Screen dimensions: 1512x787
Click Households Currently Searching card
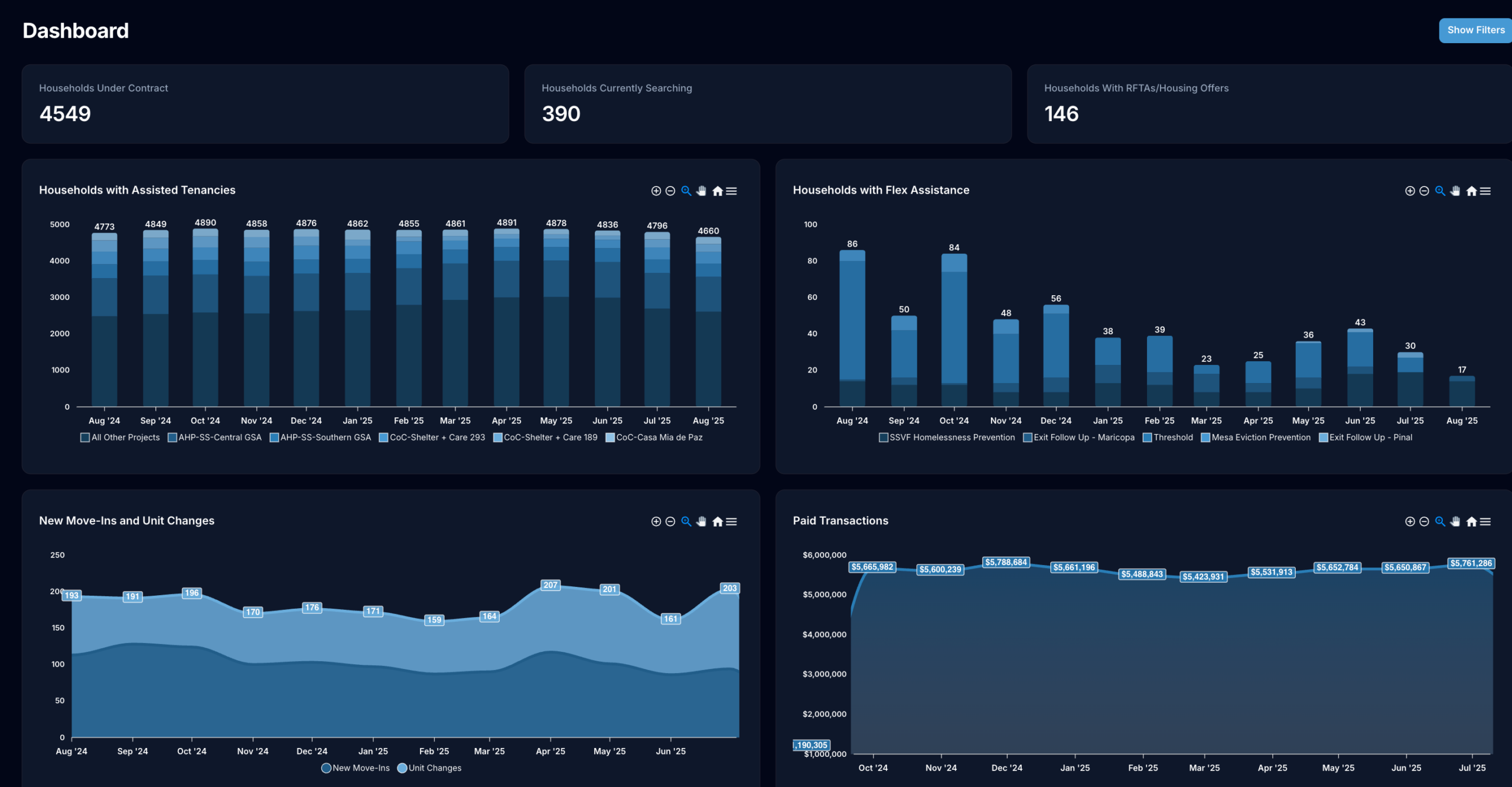click(x=767, y=103)
